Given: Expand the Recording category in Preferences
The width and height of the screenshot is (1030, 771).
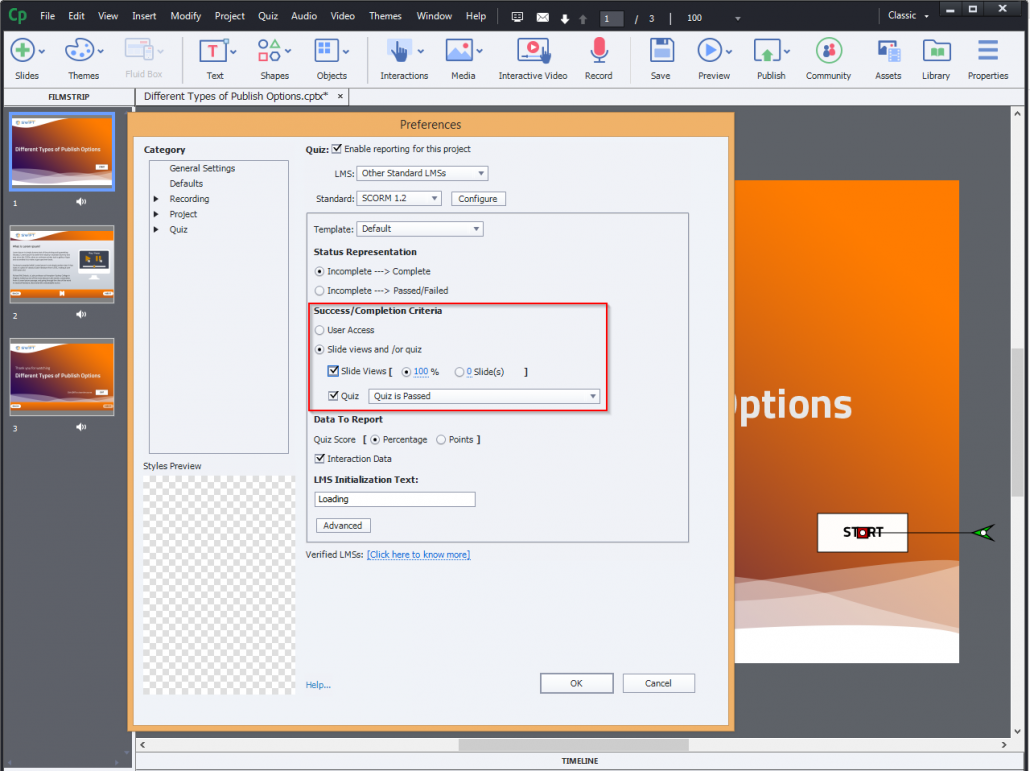Looking at the screenshot, I should [156, 198].
